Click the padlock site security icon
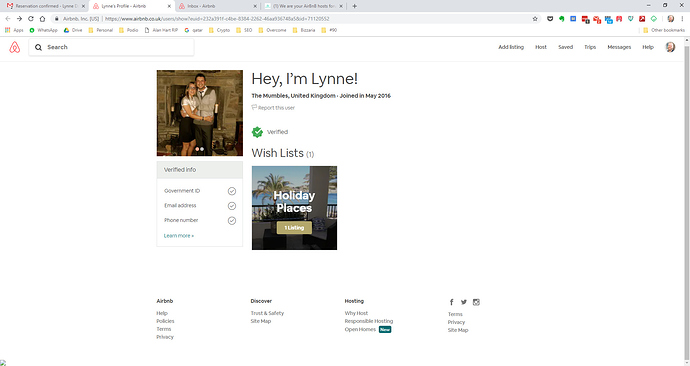 tap(56, 18)
